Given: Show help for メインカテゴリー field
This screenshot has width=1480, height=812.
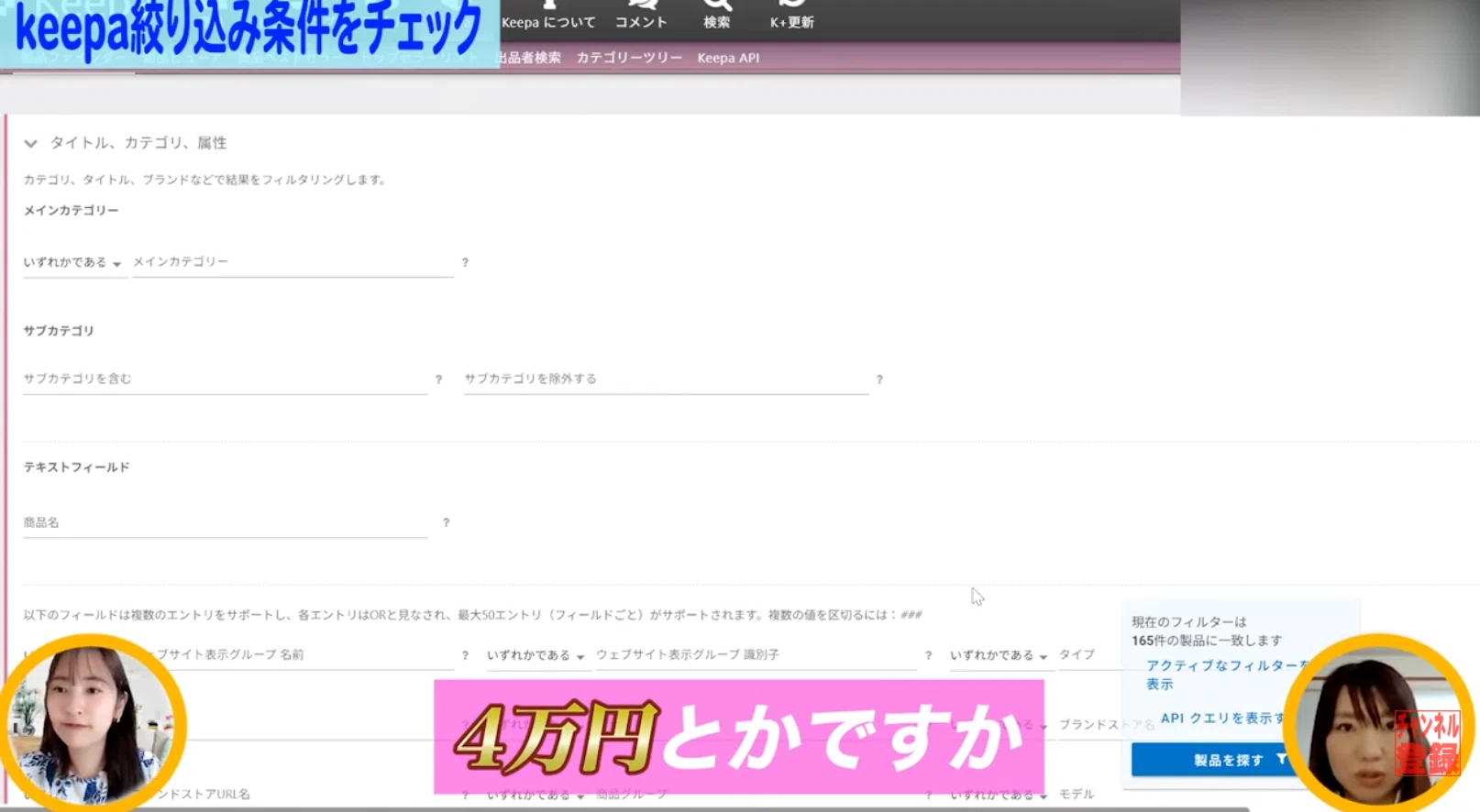Looking at the screenshot, I should [465, 263].
